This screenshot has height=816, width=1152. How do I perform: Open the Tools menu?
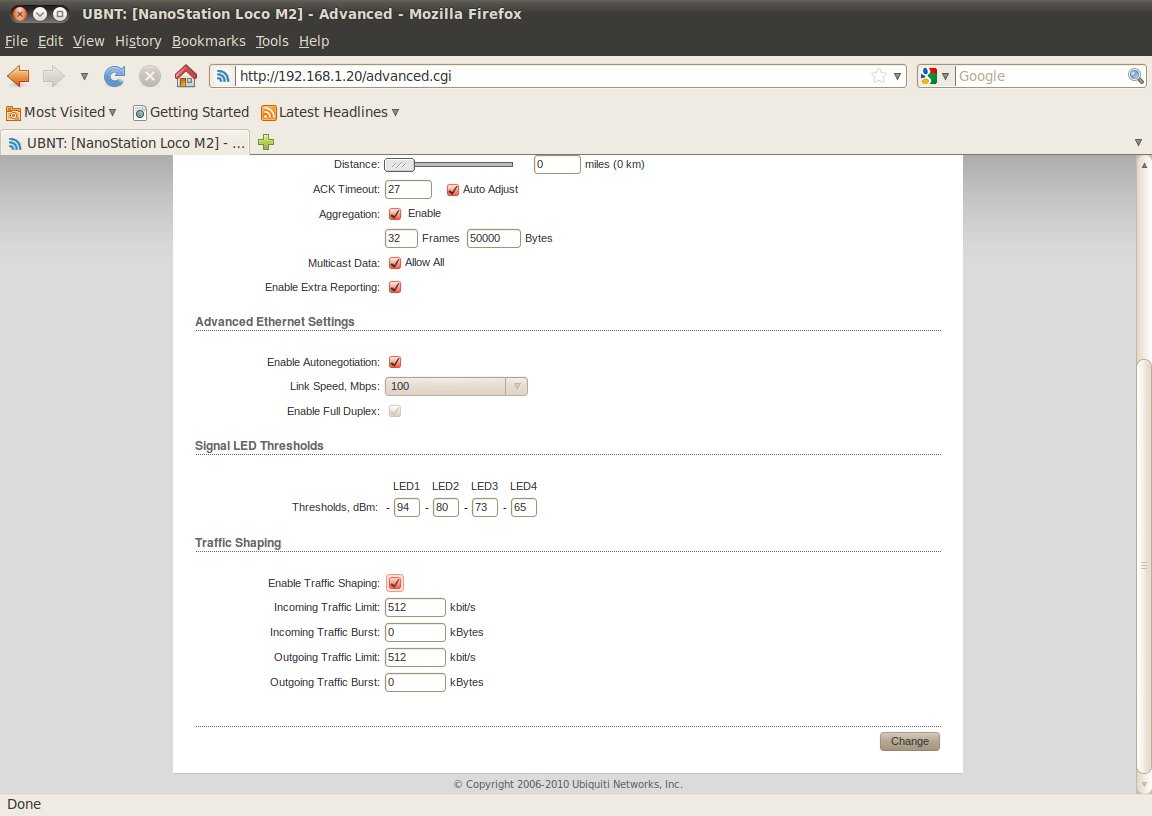tap(271, 41)
